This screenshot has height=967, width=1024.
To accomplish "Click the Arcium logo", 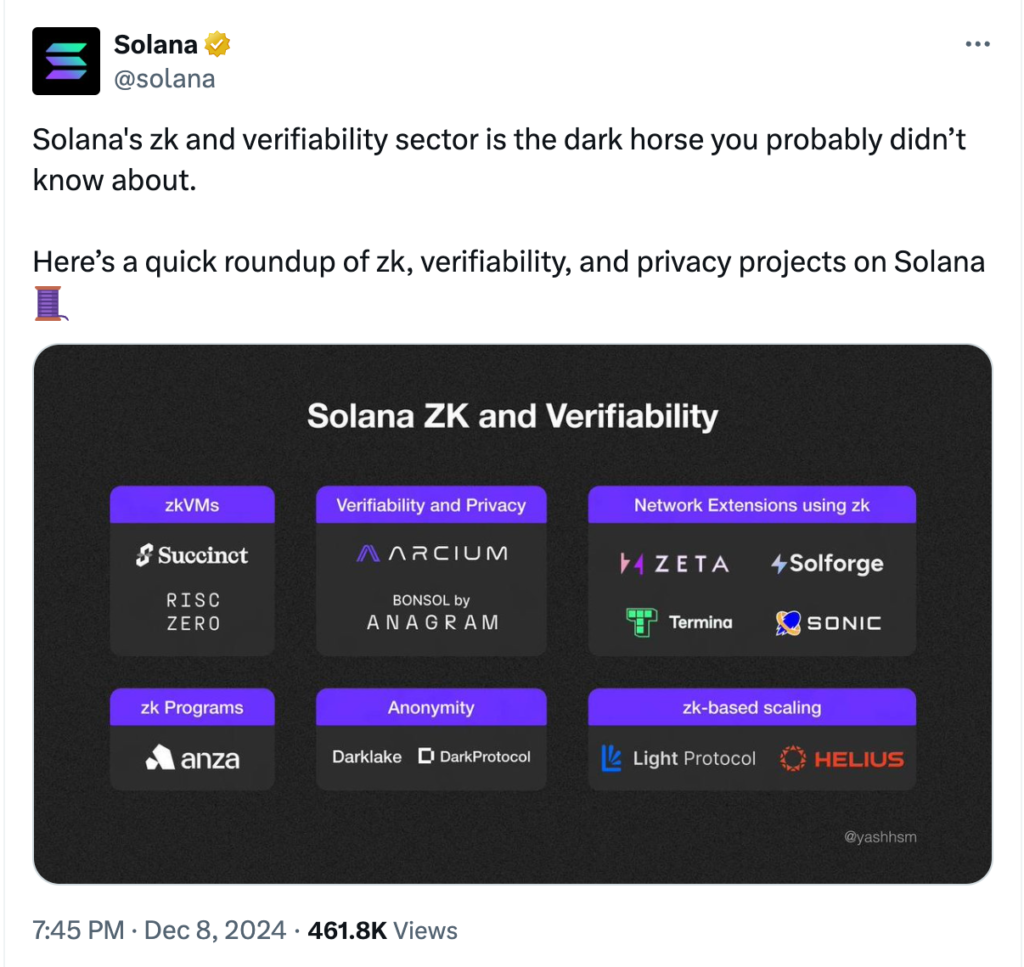I will point(431,553).
